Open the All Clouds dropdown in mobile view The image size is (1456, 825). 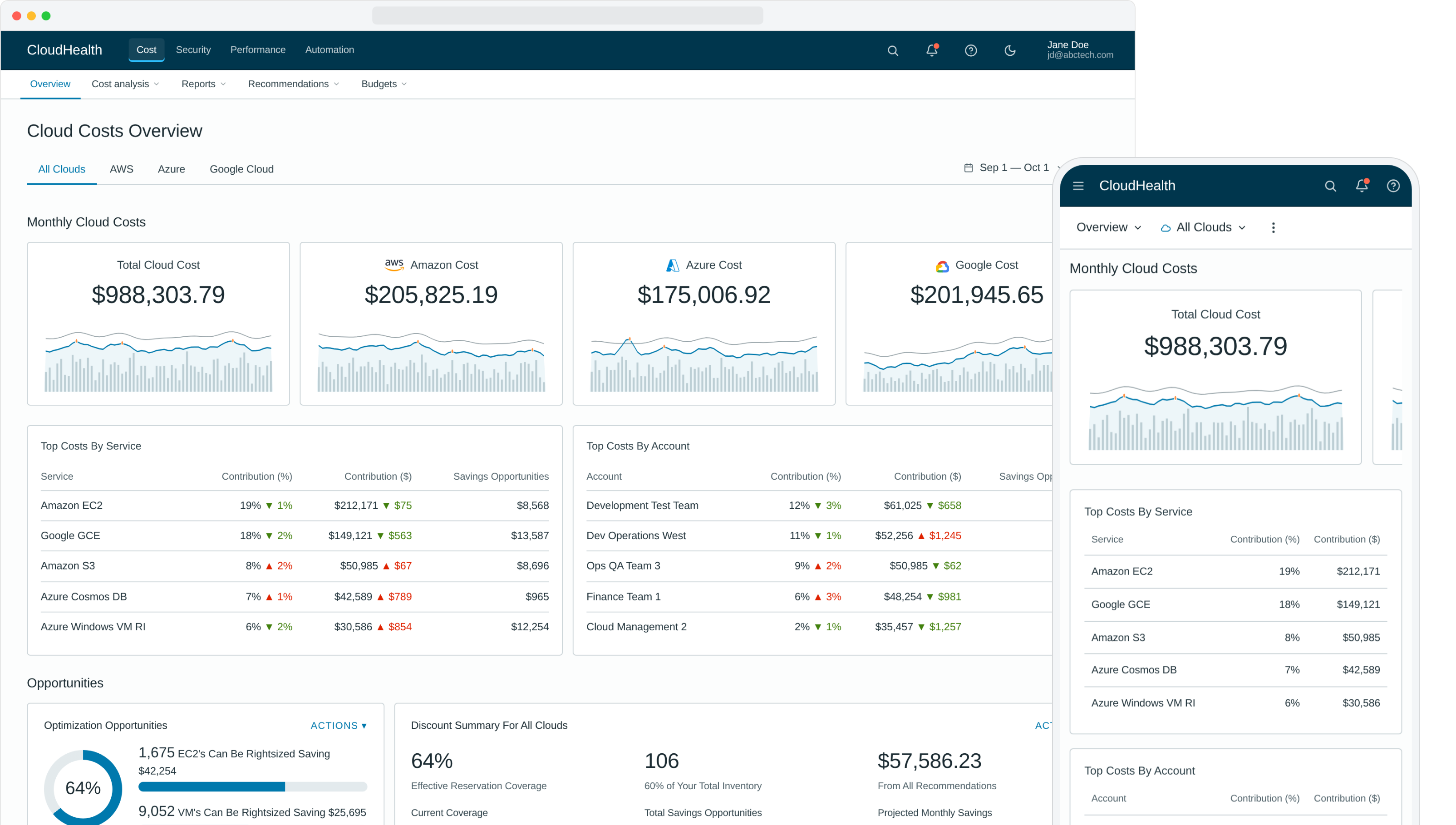tap(1202, 227)
